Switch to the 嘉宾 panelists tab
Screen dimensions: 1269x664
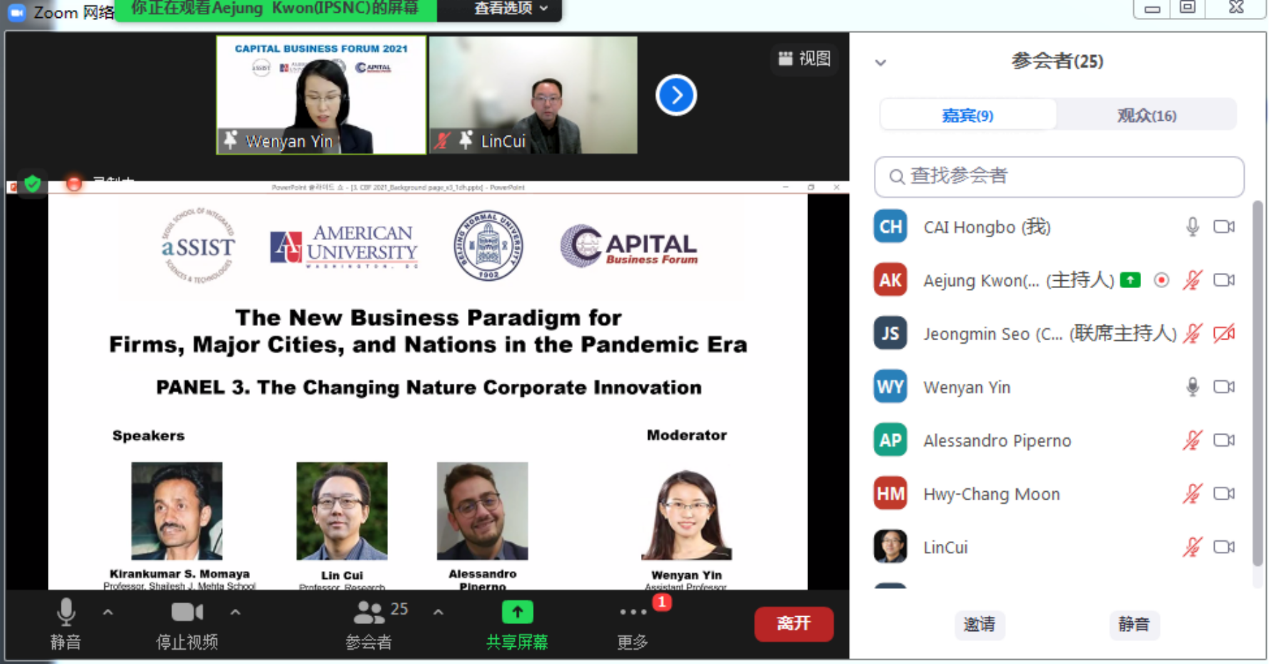coord(967,115)
